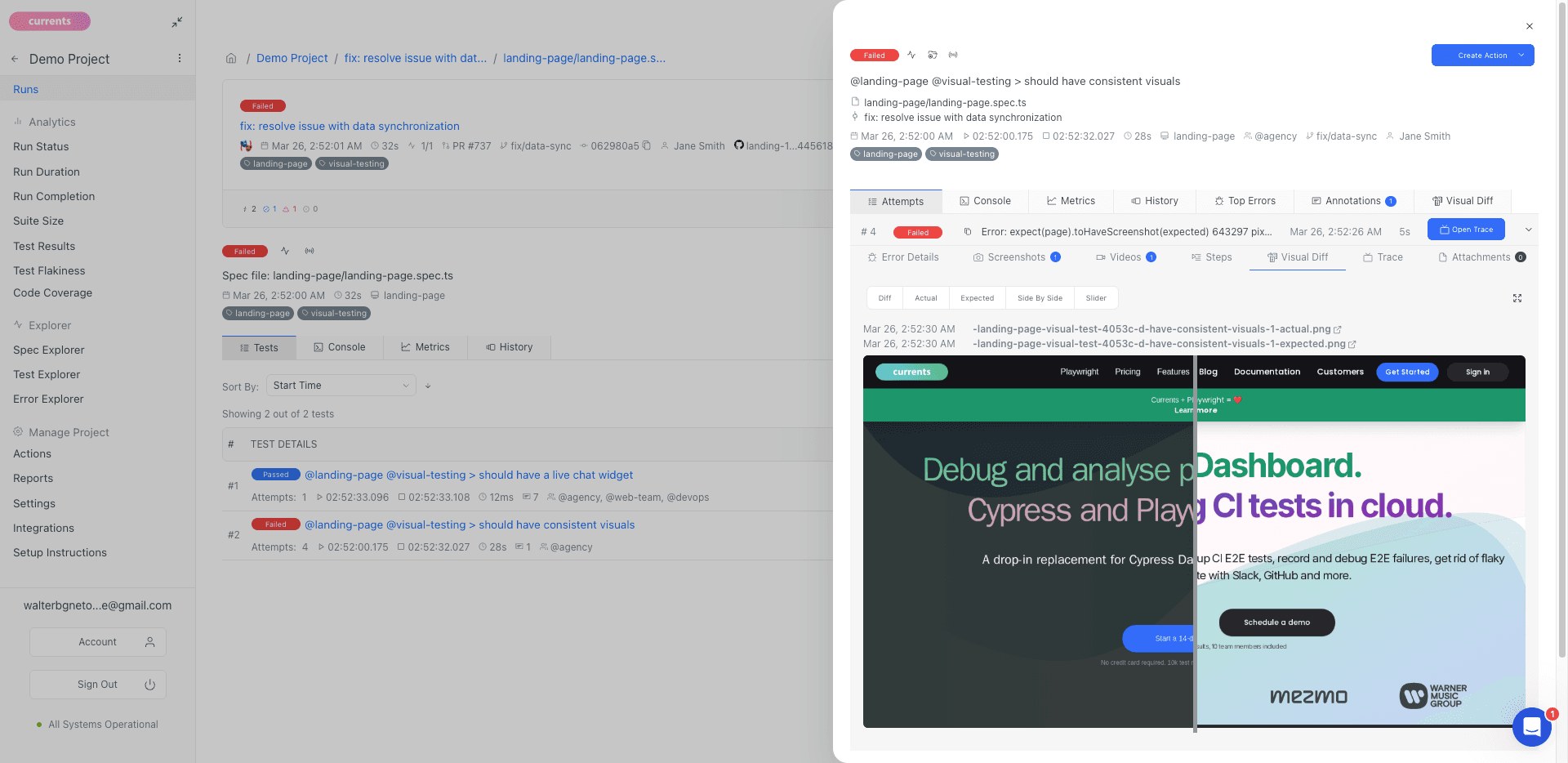Screen dimensions: 1568x763
Task: Switch to the spec History tab behind drawer
Action: [509, 347]
